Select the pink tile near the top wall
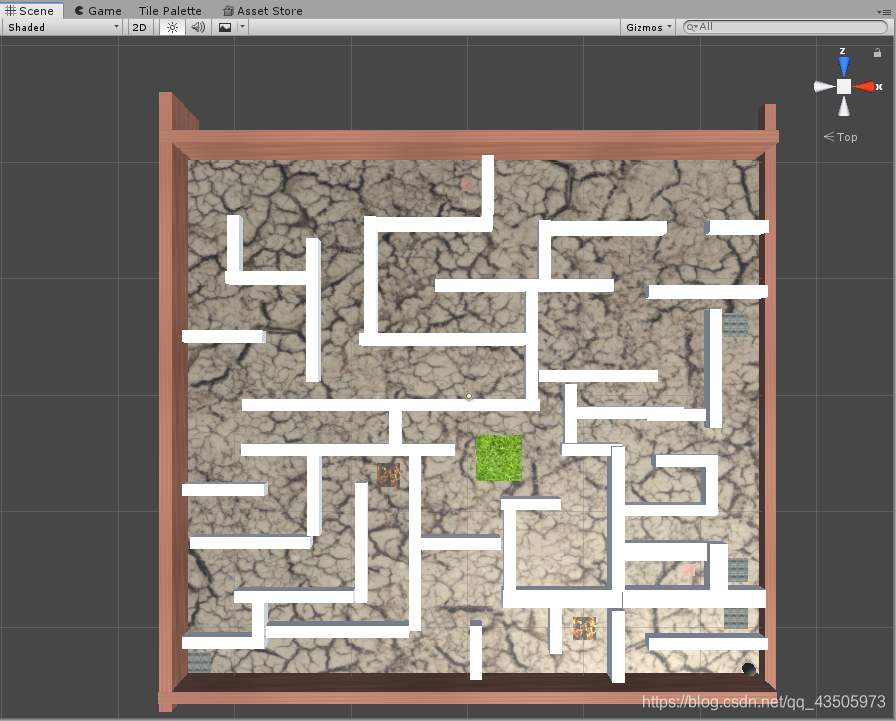896x721 pixels. tap(467, 185)
